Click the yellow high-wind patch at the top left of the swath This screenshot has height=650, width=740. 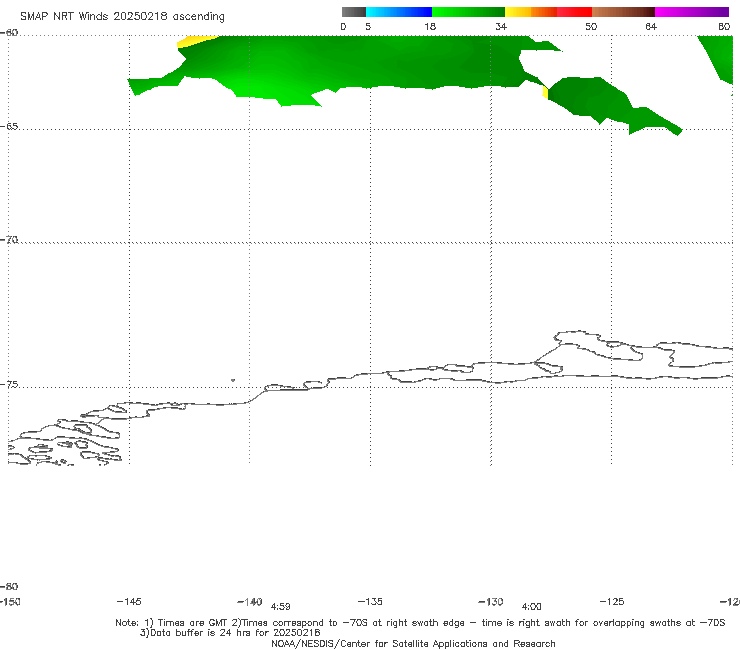tap(193, 41)
